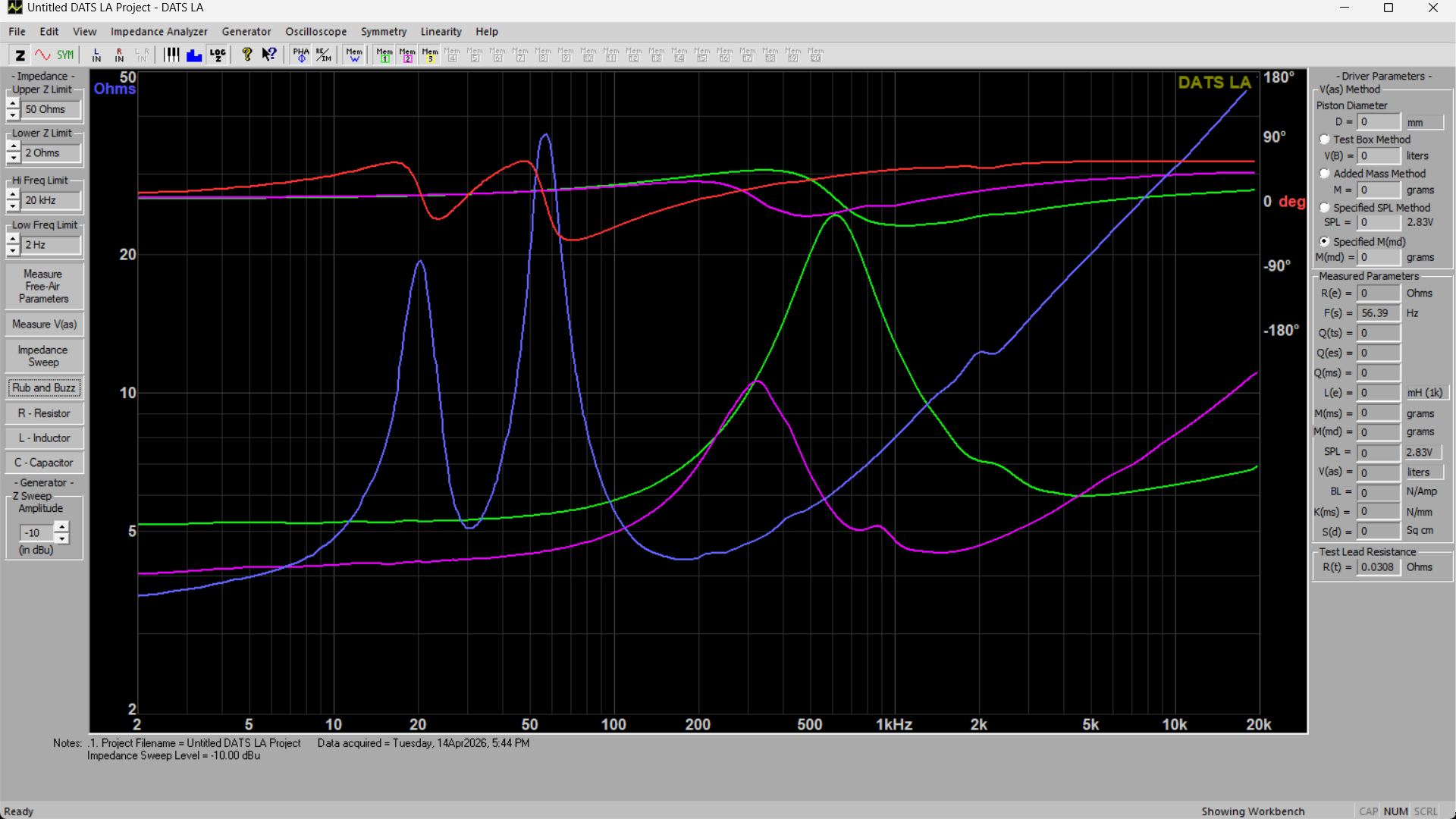Image resolution: width=1456 pixels, height=819 pixels.
Task: Click the SYM symmetry toolbar icon
Action: click(x=65, y=55)
